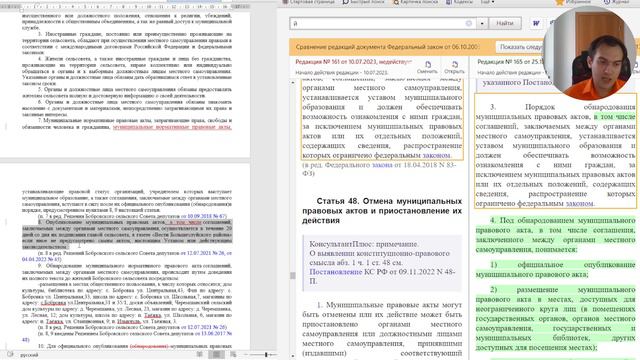This screenshot has height=360, width=640.
Task: Switch to Print Layout view in the Word status bar
Action: [x=216, y=355]
